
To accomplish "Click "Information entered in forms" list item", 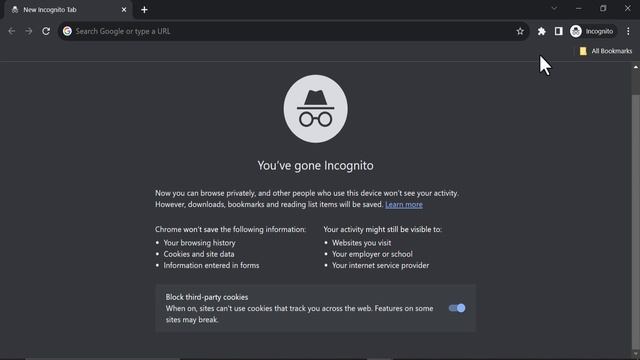I will click(x=211, y=265).
